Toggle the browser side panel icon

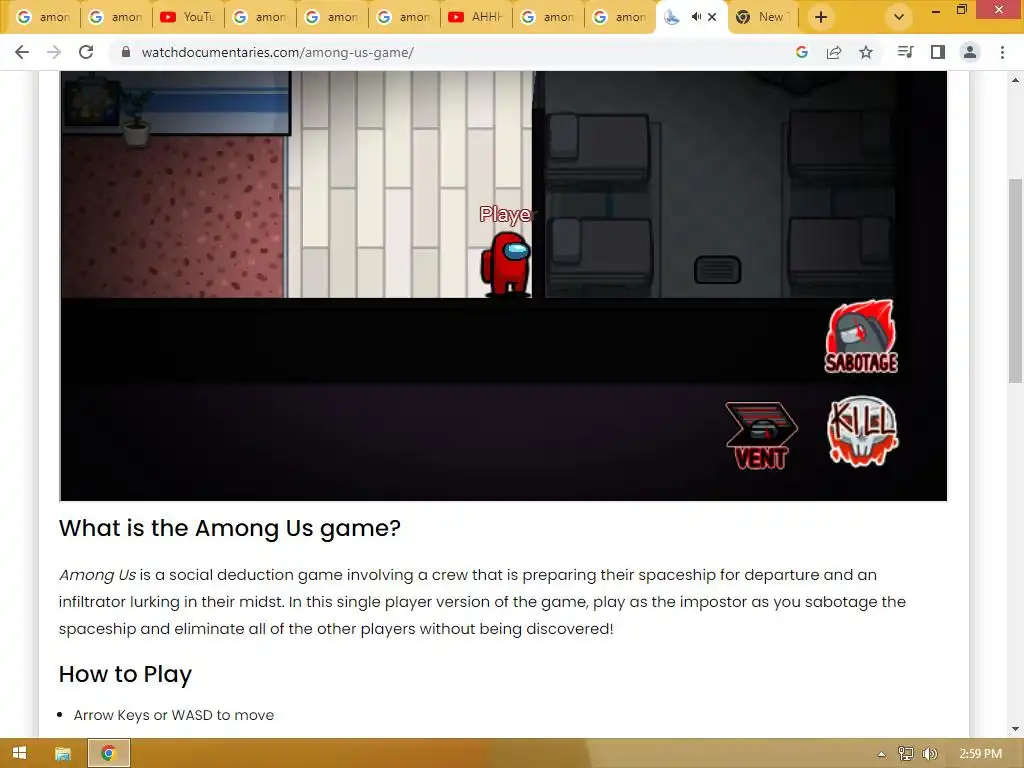[x=938, y=52]
